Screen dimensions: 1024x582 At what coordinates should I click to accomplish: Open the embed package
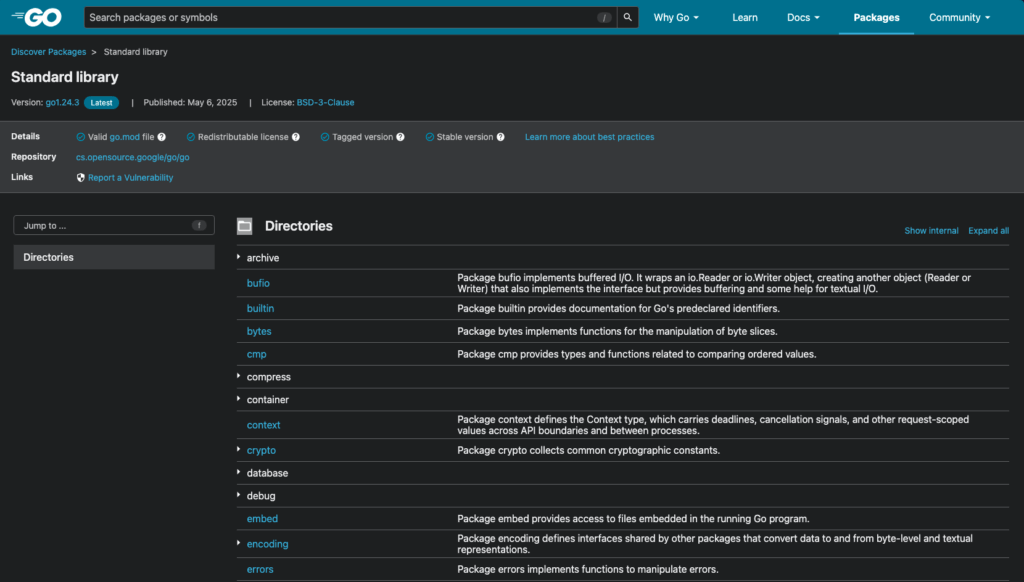(262, 519)
